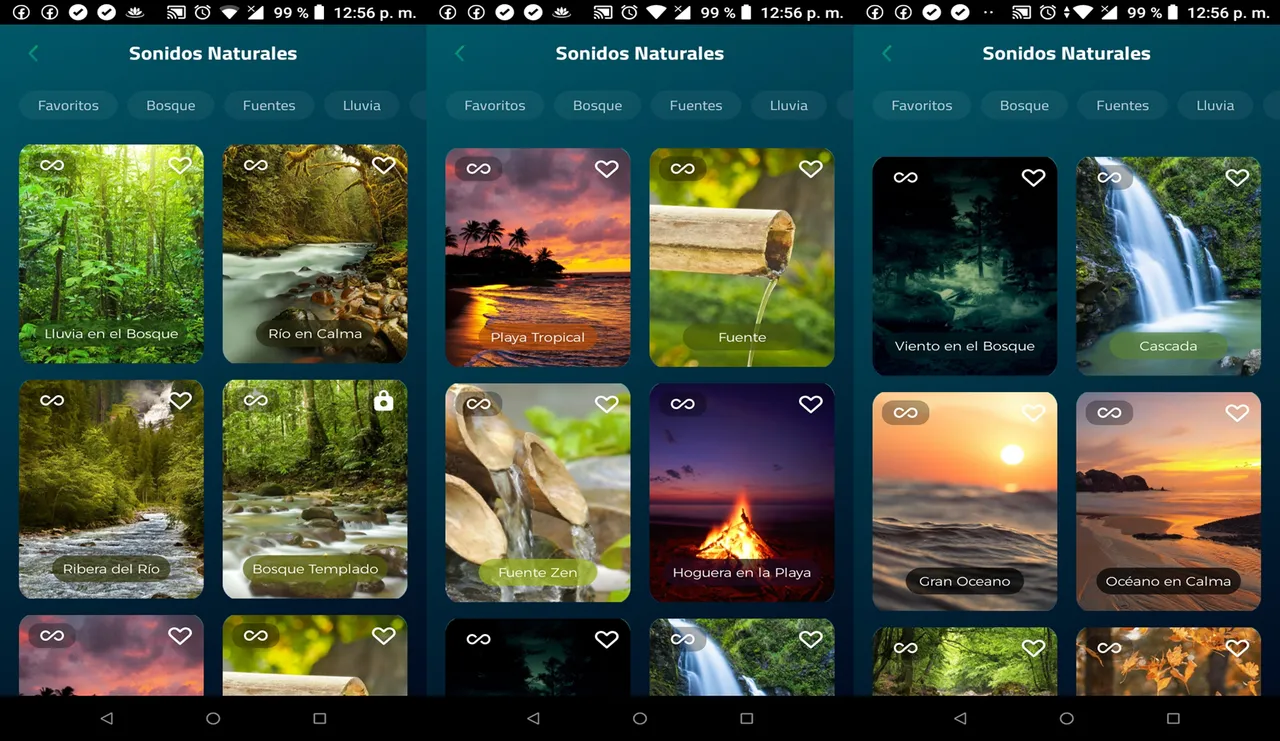This screenshot has height=741, width=1280.
Task: Play the Hoguera en la Playa sound
Action: pyautogui.click(x=742, y=493)
